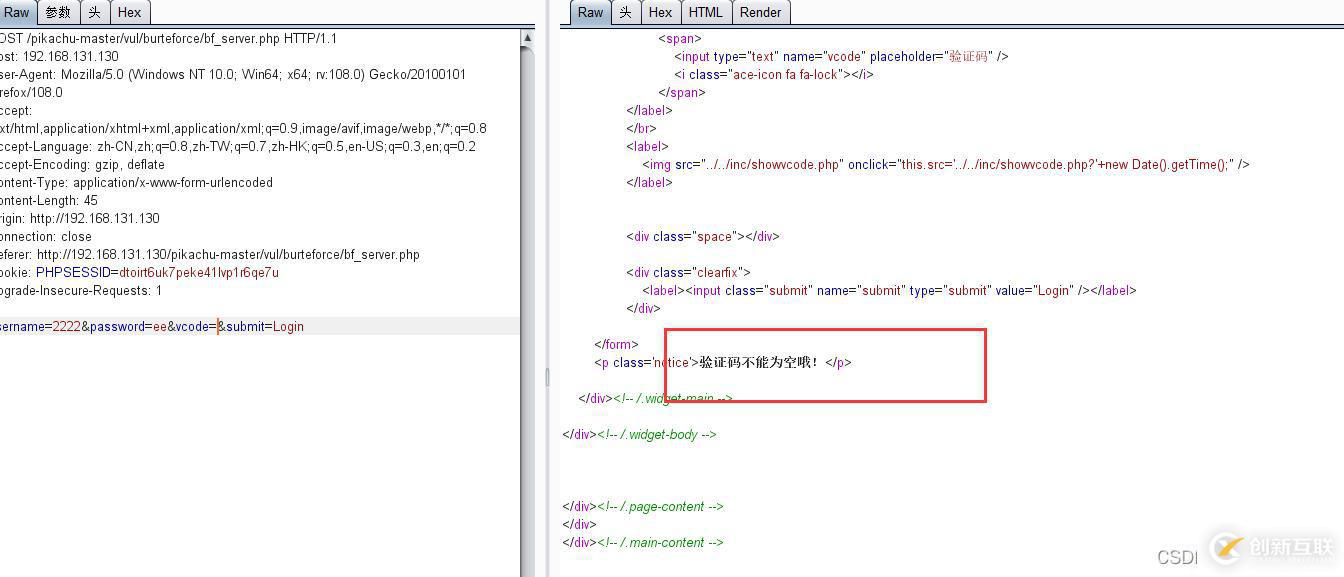The width and height of the screenshot is (1344, 577).
Task: Click the closing </form> tag line
Action: click(616, 345)
